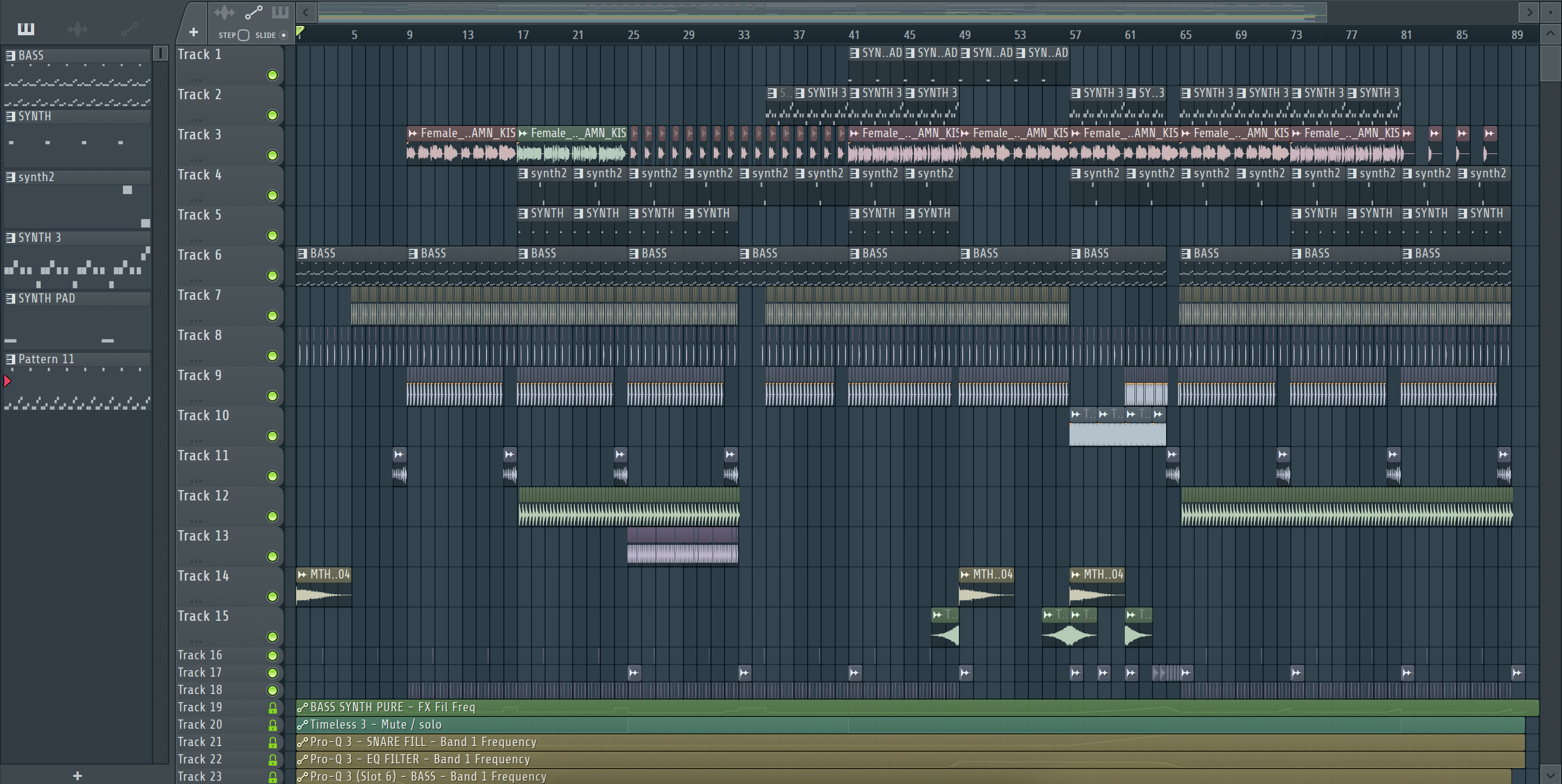Click the lock icon on Track 20
Image resolution: width=1562 pixels, height=784 pixels.
(x=273, y=725)
